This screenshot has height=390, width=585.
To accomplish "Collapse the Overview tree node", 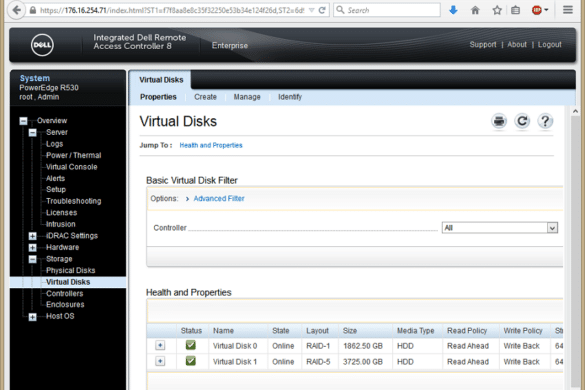I will (x=24, y=121).
